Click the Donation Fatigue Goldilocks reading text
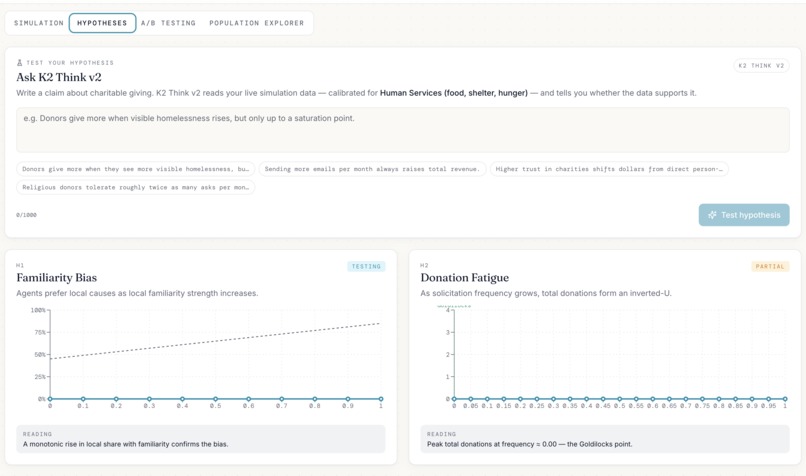The width and height of the screenshot is (806, 476). point(529,444)
